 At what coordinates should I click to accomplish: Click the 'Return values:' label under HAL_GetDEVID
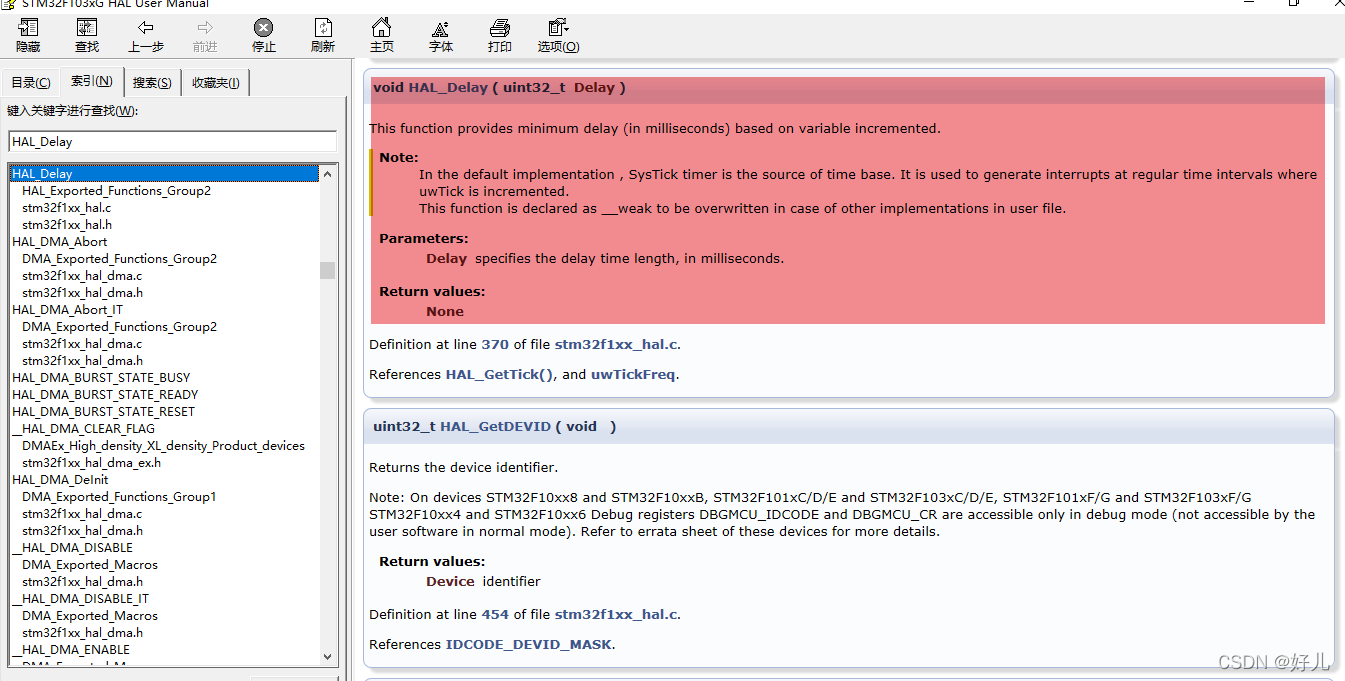click(432, 561)
